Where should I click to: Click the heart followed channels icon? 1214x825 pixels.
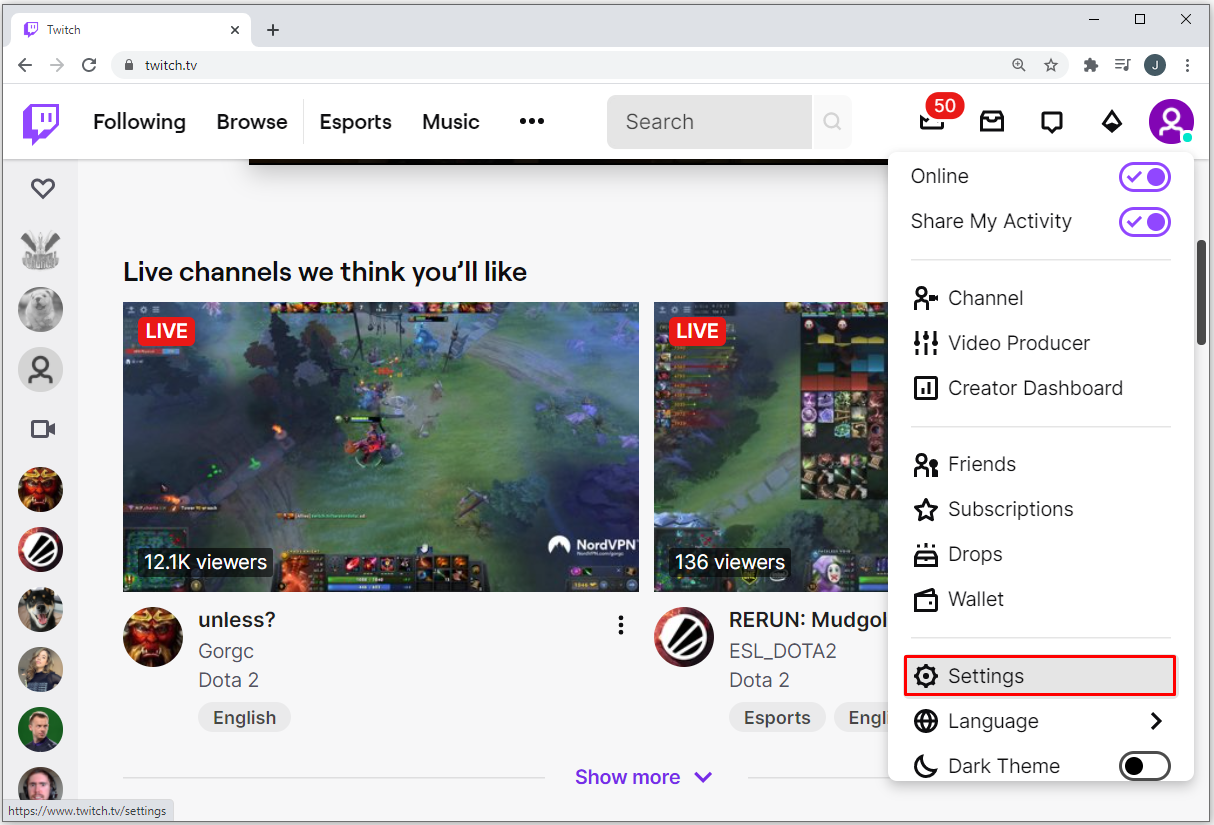tap(42, 188)
